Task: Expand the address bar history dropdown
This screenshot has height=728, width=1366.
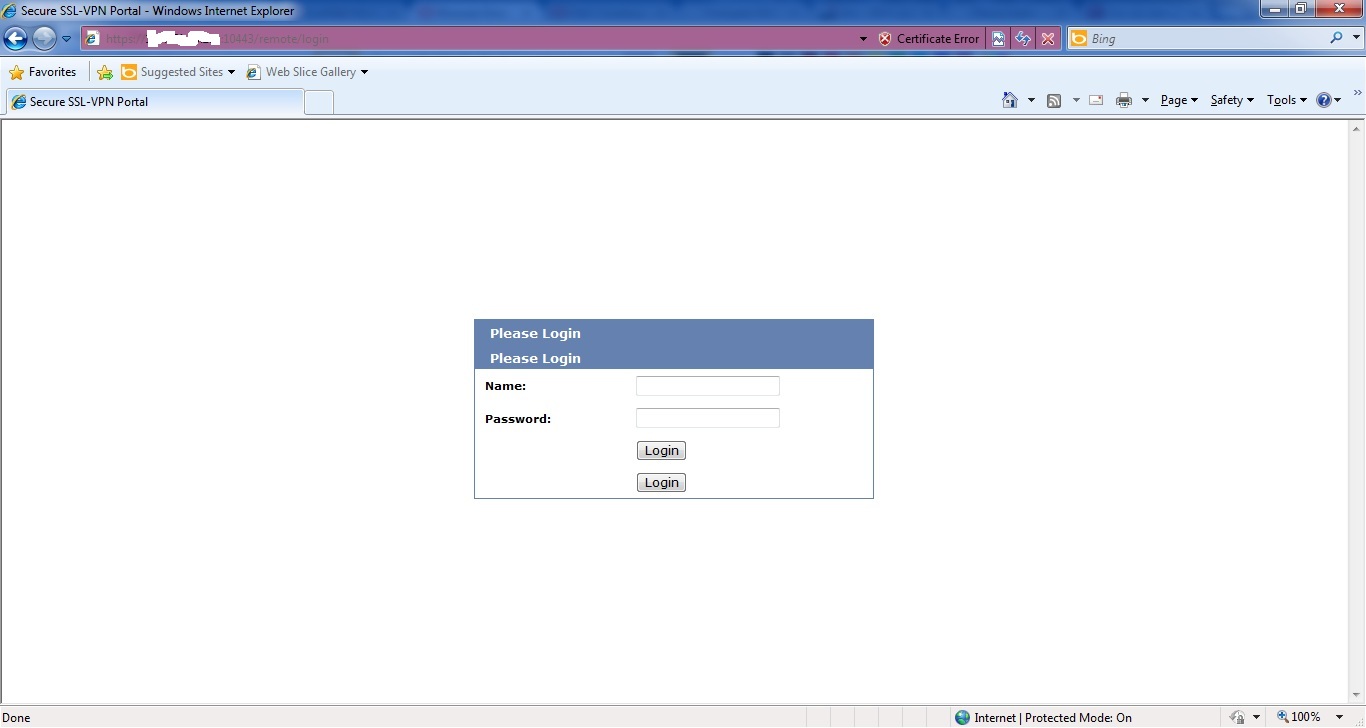Action: 862,38
